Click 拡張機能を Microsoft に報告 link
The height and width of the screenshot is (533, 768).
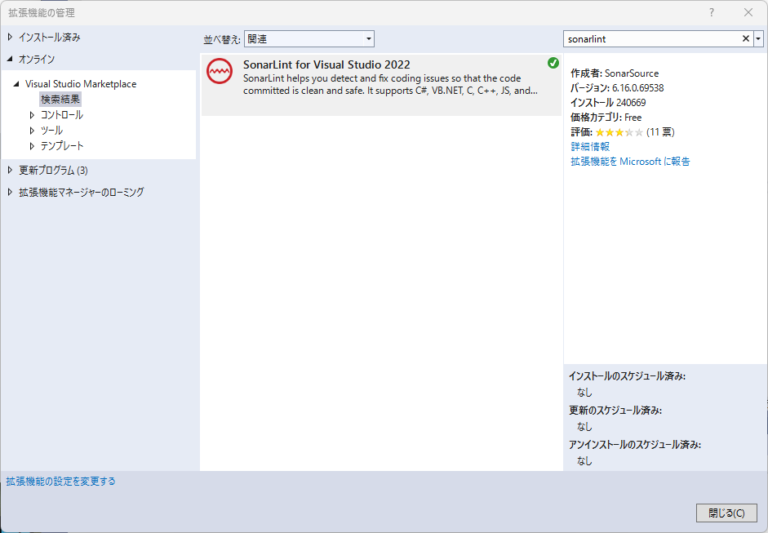pos(630,161)
